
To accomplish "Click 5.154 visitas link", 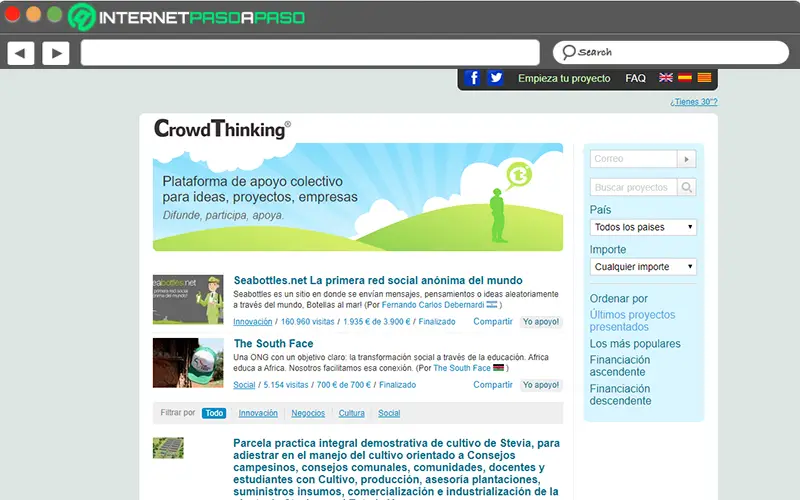I will point(286,385).
